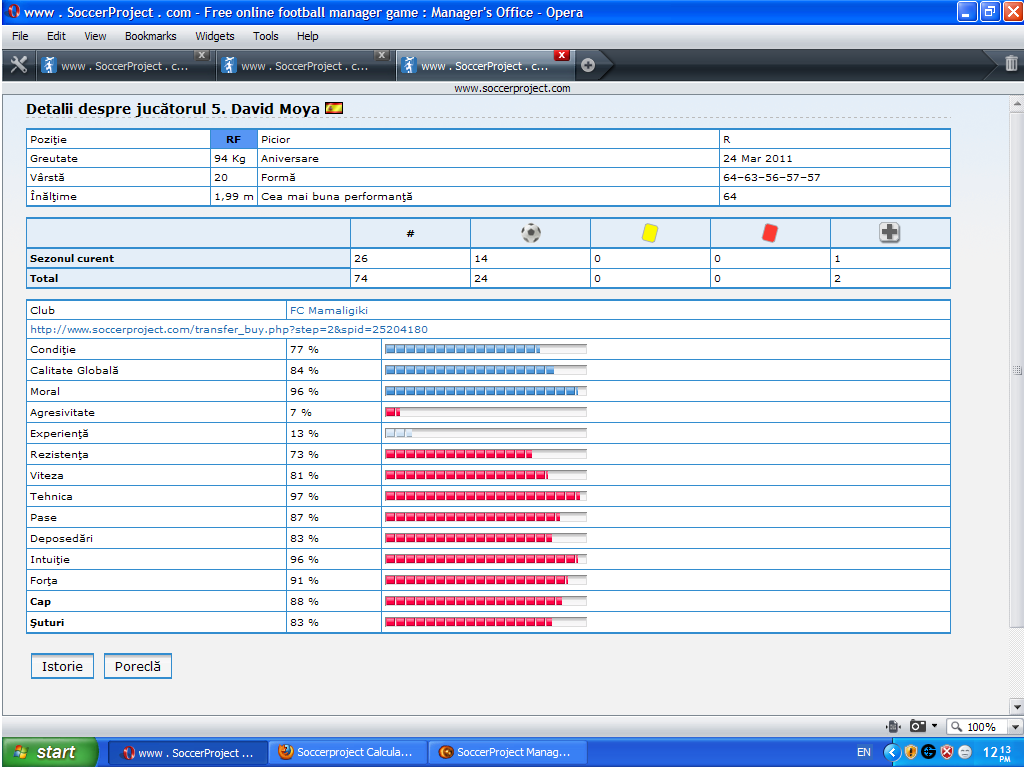Image resolution: width=1024 pixels, height=768 pixels.
Task: Click the Istorie button
Action: pos(63,666)
